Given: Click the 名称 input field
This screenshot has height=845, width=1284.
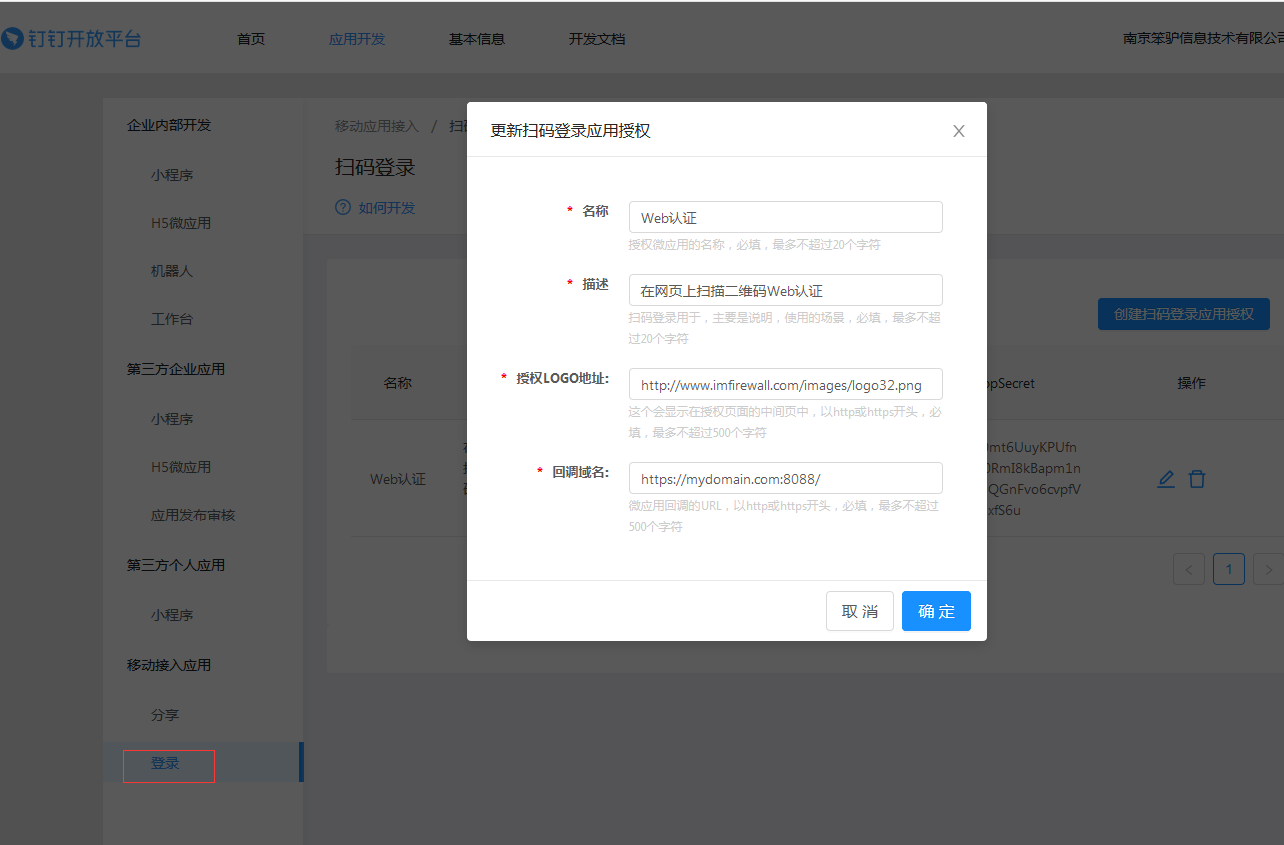Looking at the screenshot, I should pos(785,217).
